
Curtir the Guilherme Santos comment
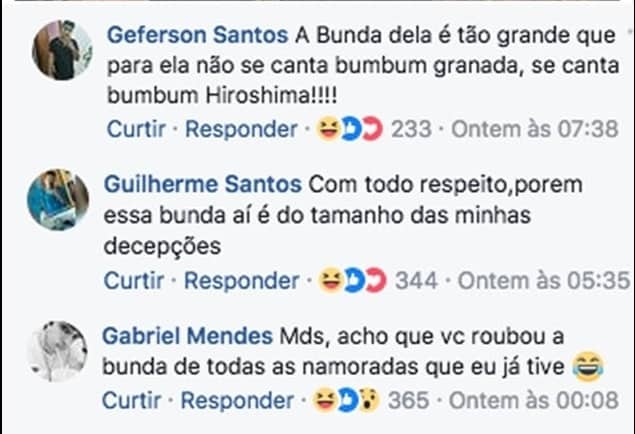[134, 281]
